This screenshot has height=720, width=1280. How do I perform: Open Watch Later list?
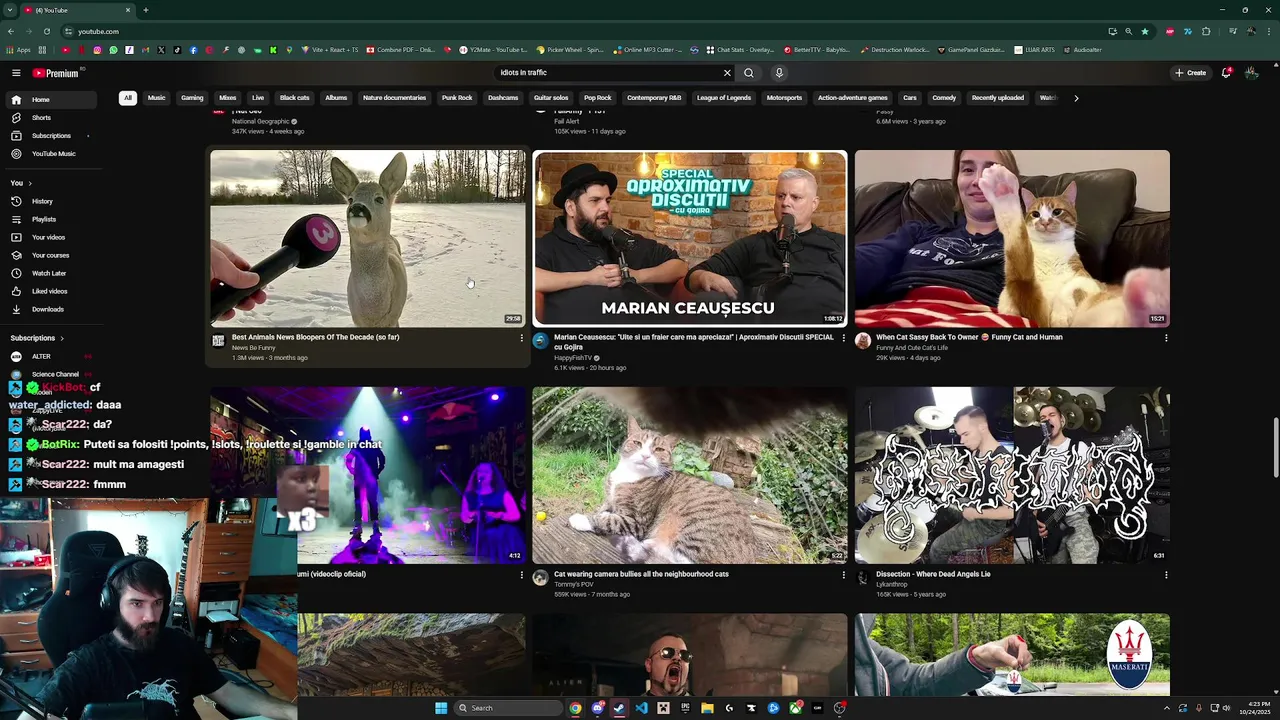(x=50, y=273)
